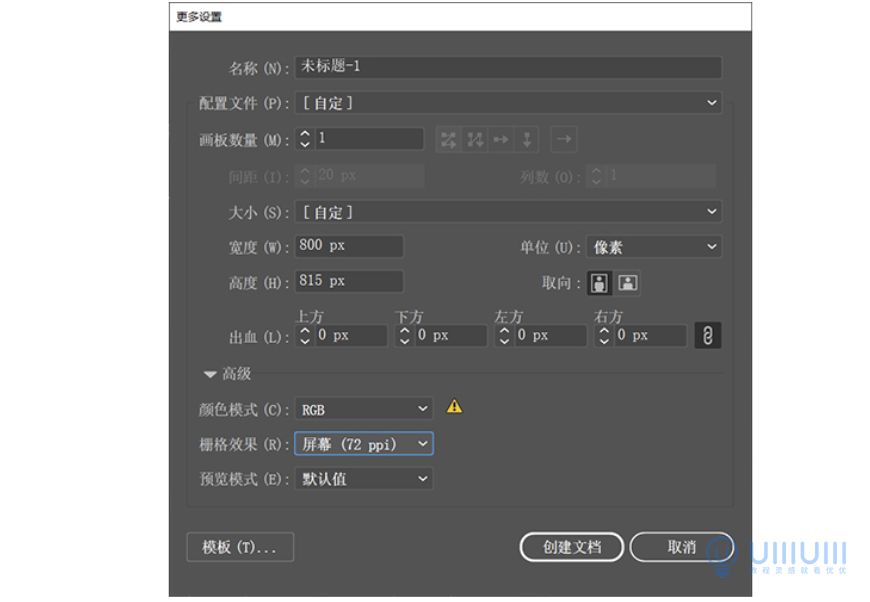Toggle the bleed values link chain
Viewport: 870px width, 602px height.
tap(710, 334)
